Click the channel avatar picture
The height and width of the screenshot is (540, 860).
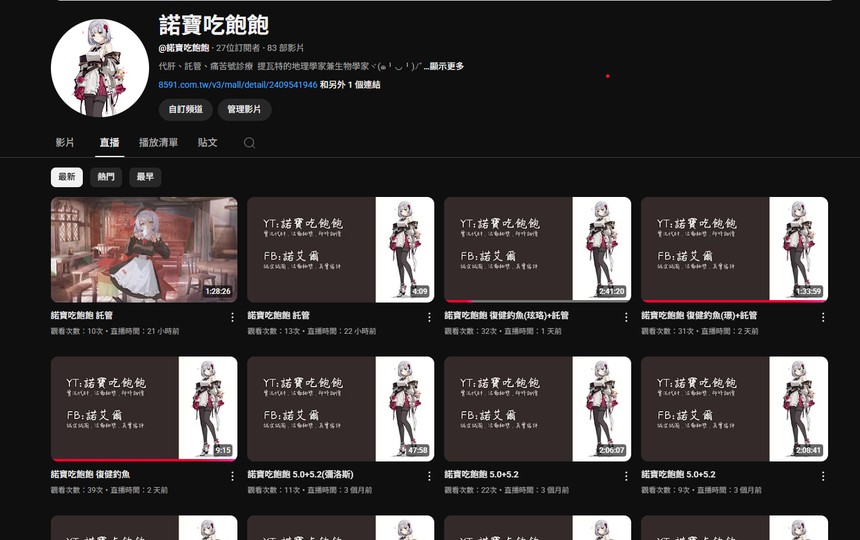(100, 69)
